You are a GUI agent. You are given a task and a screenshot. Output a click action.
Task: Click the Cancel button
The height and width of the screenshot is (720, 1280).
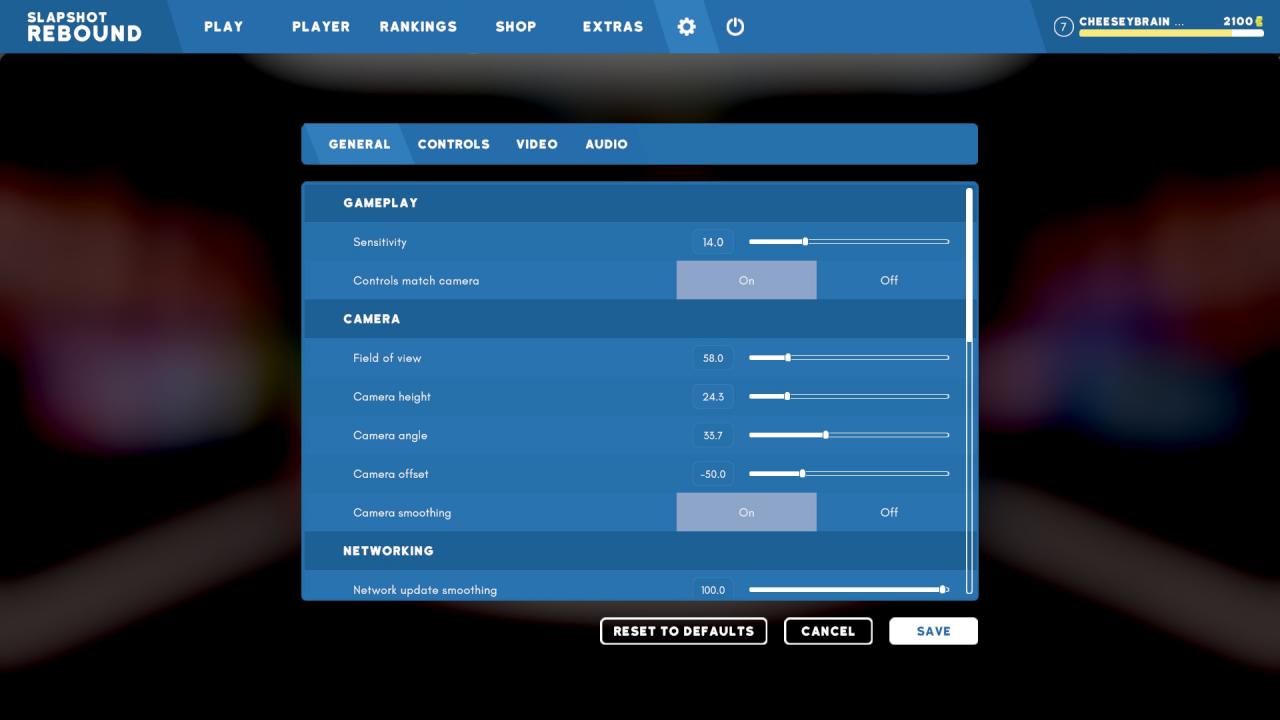[x=828, y=631]
